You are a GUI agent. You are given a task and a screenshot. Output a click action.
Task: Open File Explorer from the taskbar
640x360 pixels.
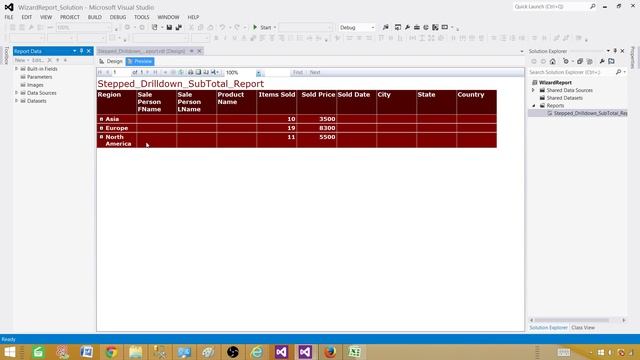(x=136, y=352)
